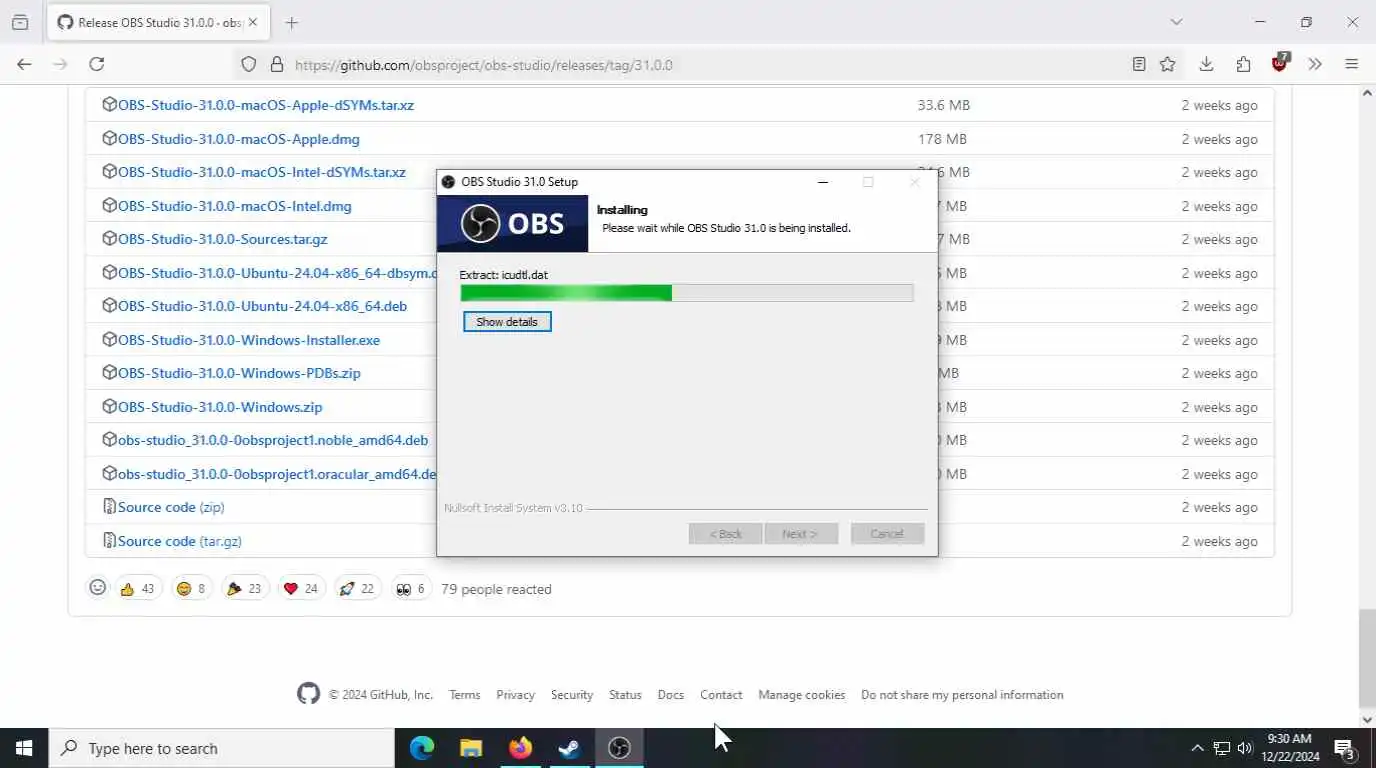
Task: Click the OBS logo banner in setup
Action: click(512, 223)
